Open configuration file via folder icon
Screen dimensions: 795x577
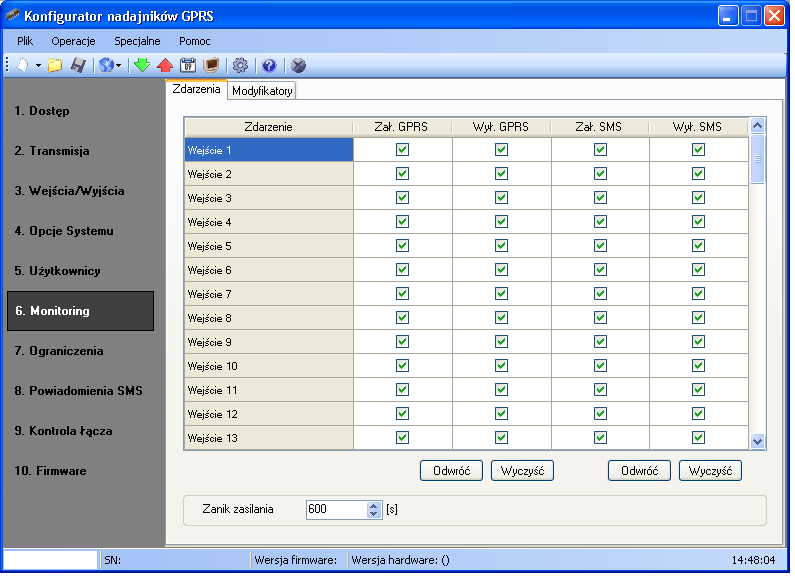(55, 65)
